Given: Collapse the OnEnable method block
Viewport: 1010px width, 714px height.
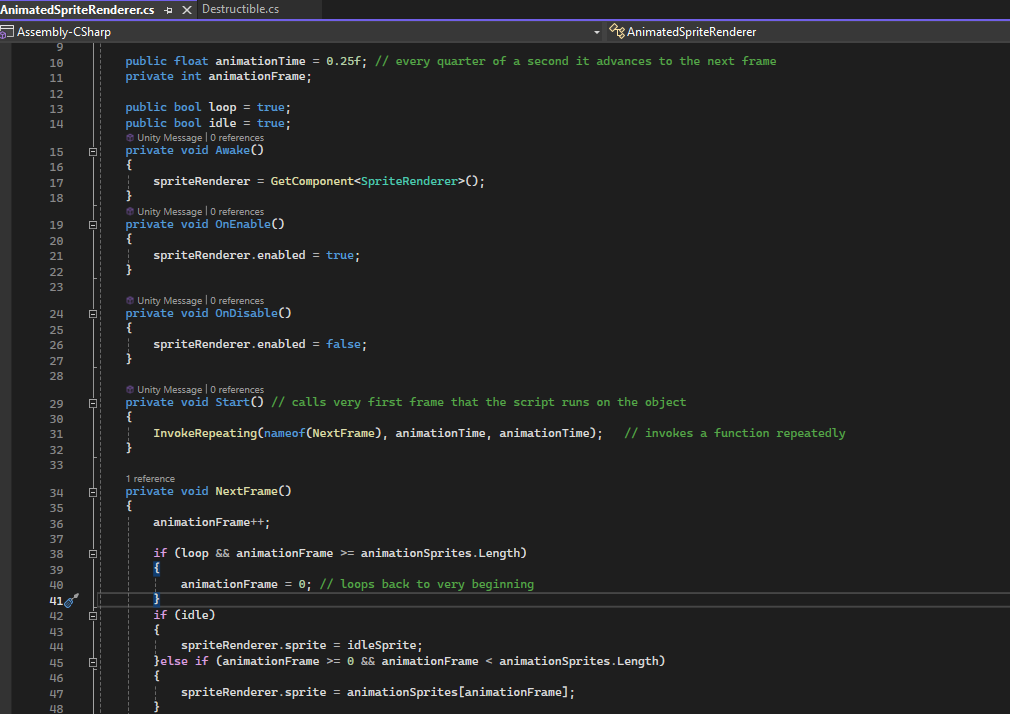Looking at the screenshot, I should pos(93,225).
